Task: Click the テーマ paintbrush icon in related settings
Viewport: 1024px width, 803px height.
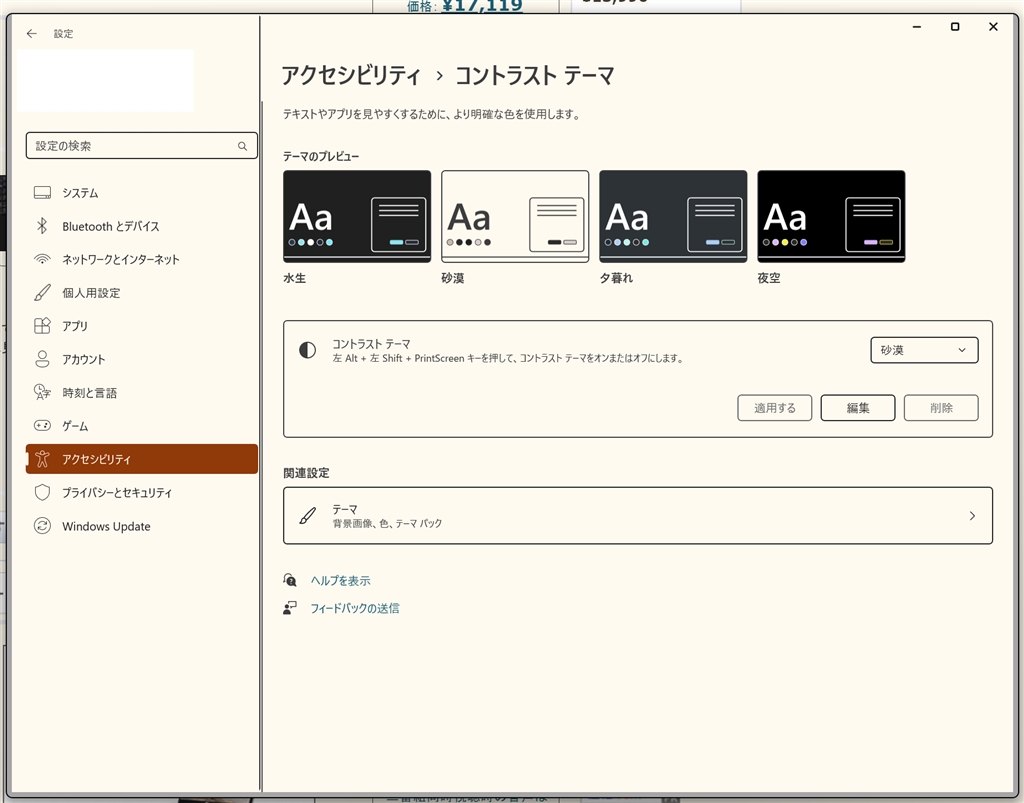Action: click(308, 516)
